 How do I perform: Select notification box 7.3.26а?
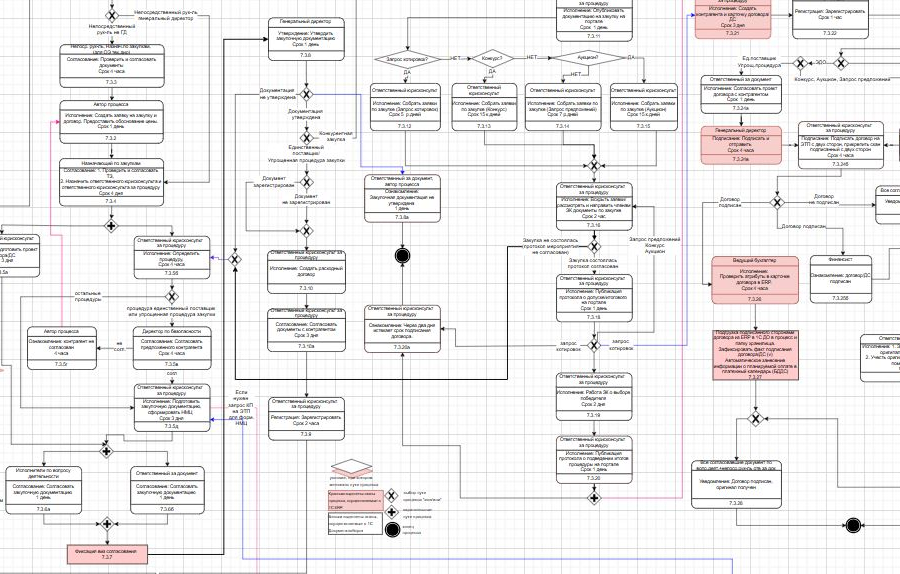click(x=402, y=329)
